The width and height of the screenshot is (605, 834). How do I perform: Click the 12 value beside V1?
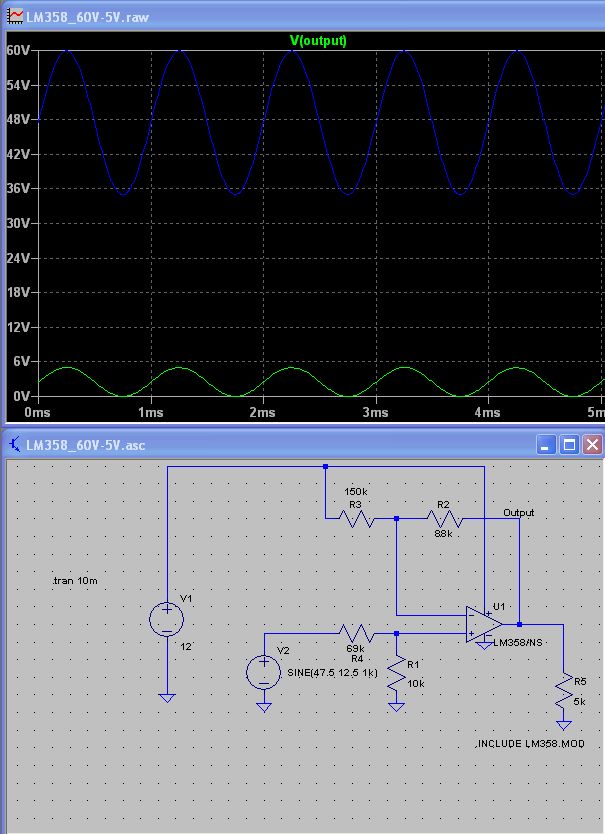pyautogui.click(x=185, y=647)
